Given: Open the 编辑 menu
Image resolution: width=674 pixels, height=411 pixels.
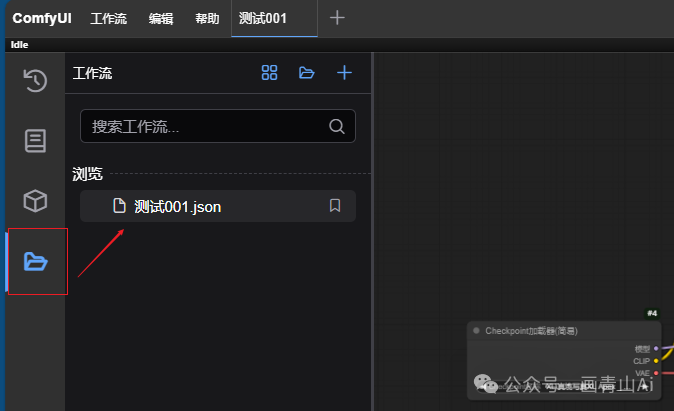Looking at the screenshot, I should [x=161, y=18].
